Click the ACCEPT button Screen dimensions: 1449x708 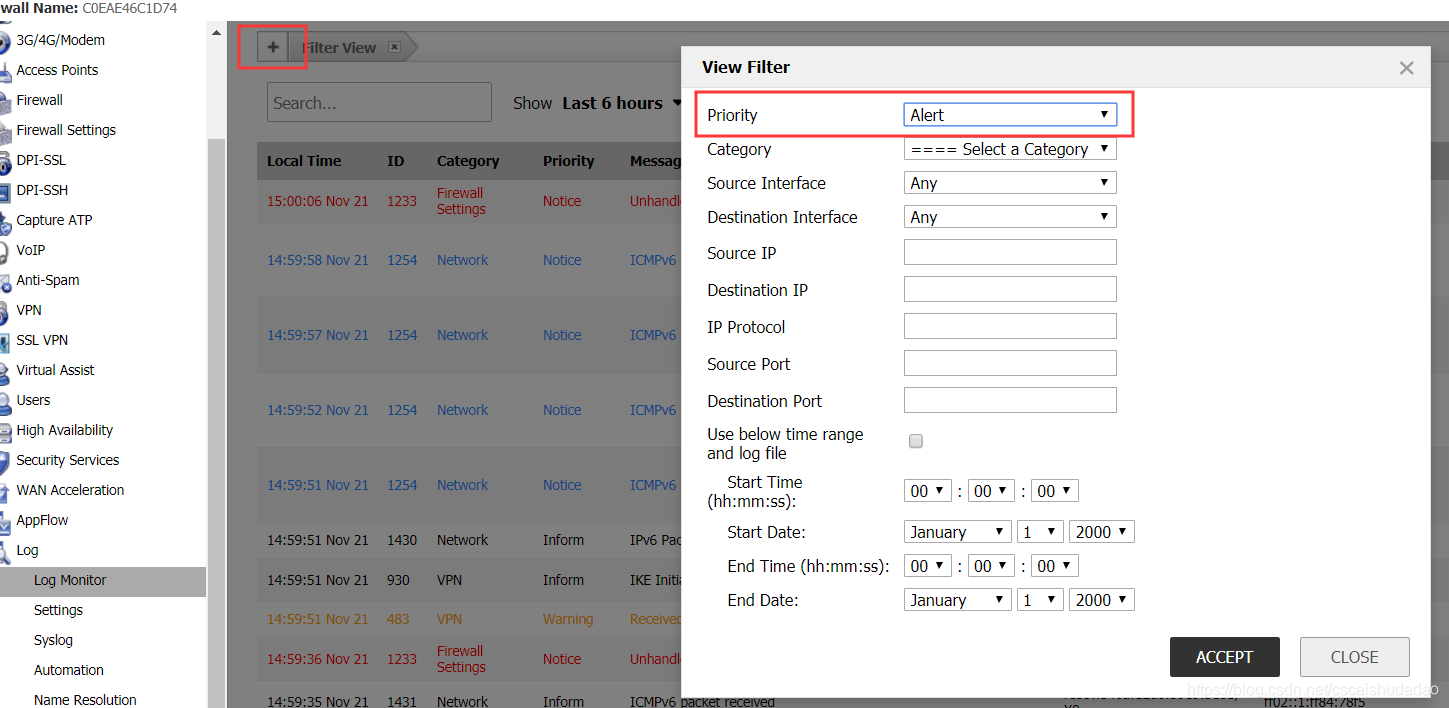pyautogui.click(x=1224, y=657)
